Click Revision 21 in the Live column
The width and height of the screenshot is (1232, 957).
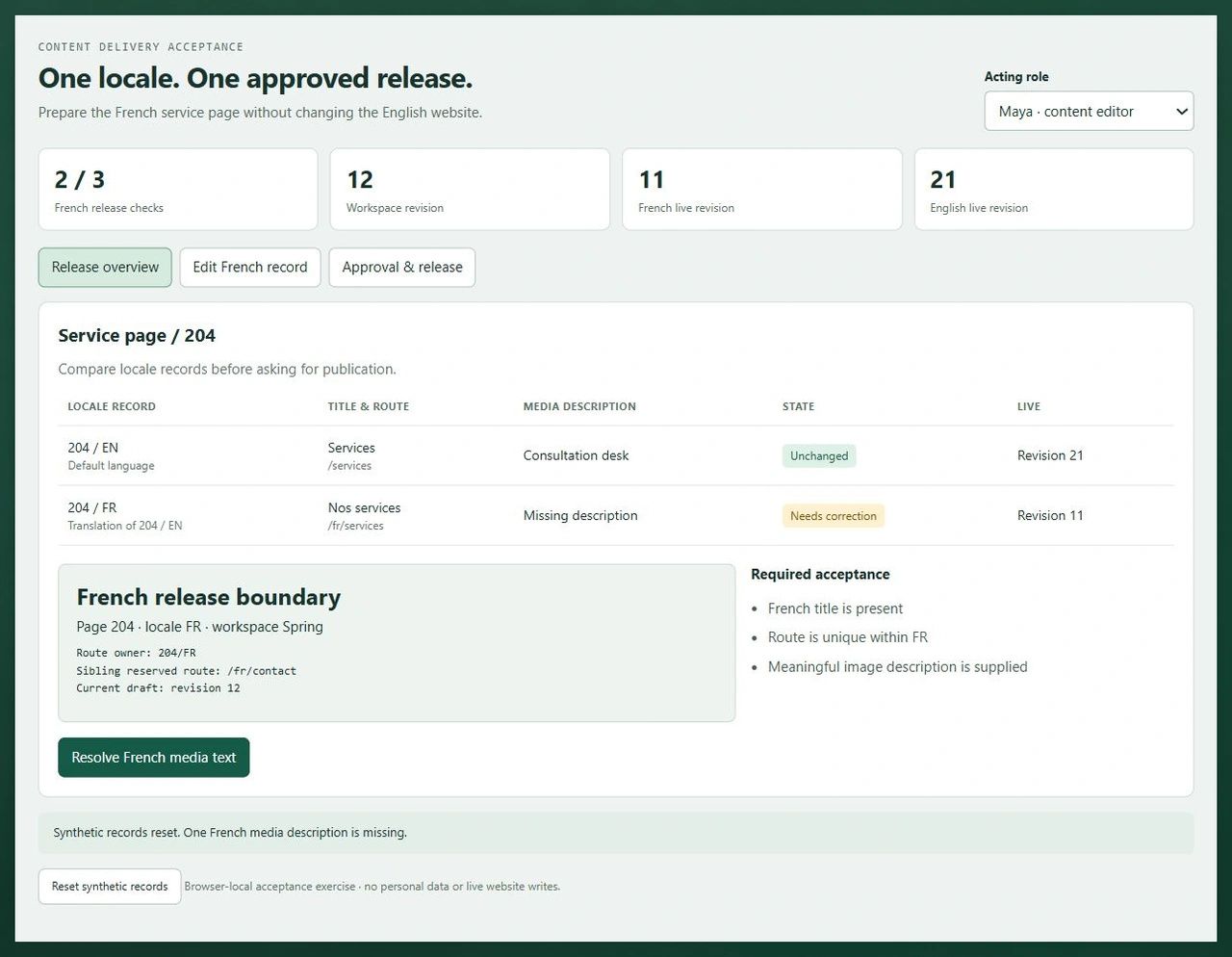click(1050, 455)
